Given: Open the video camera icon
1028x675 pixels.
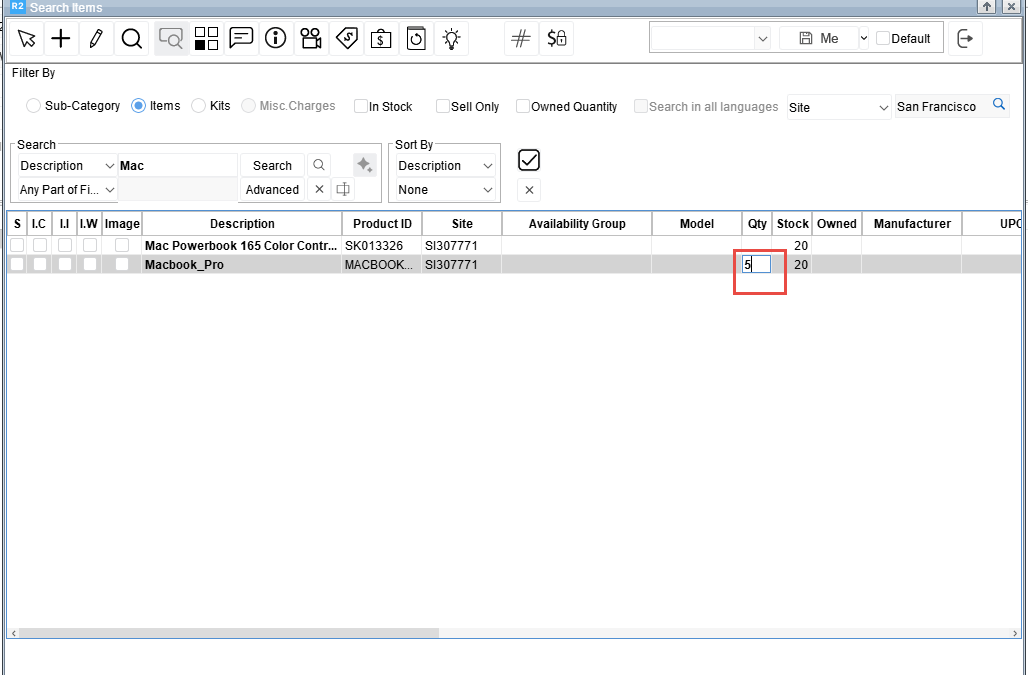Looking at the screenshot, I should pos(311,39).
